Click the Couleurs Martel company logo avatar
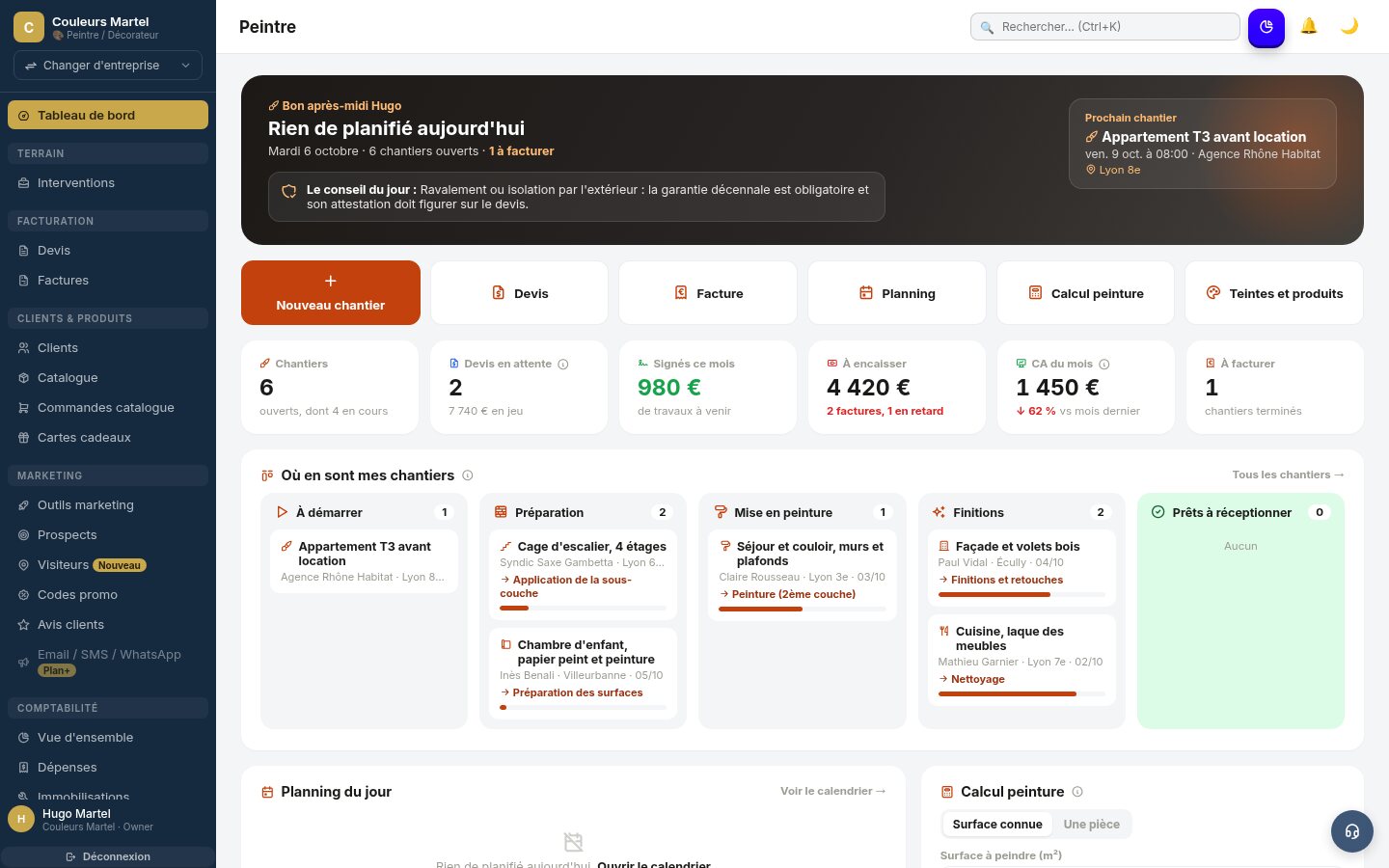 coord(29,27)
